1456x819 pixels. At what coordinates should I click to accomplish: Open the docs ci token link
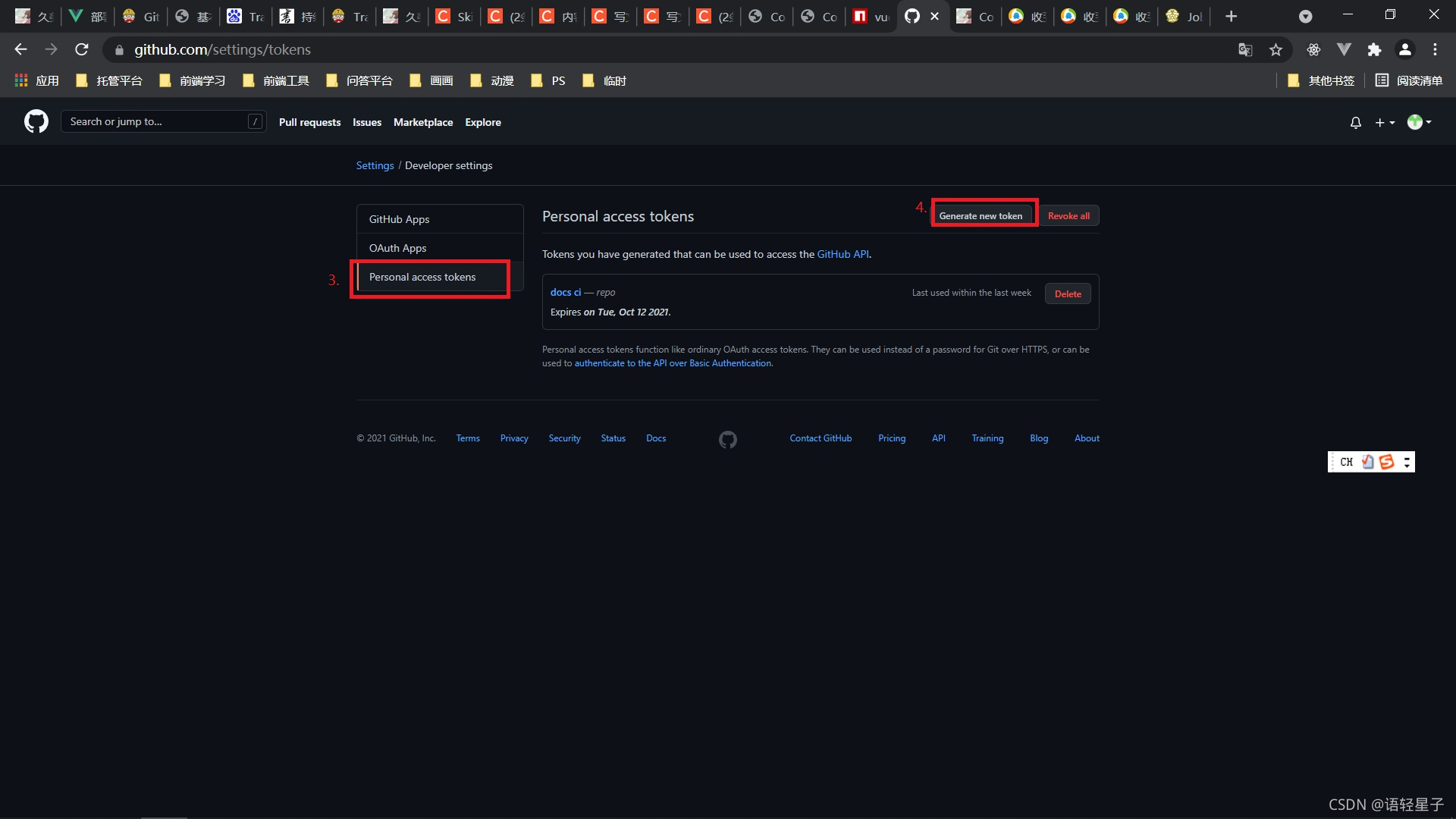point(565,292)
